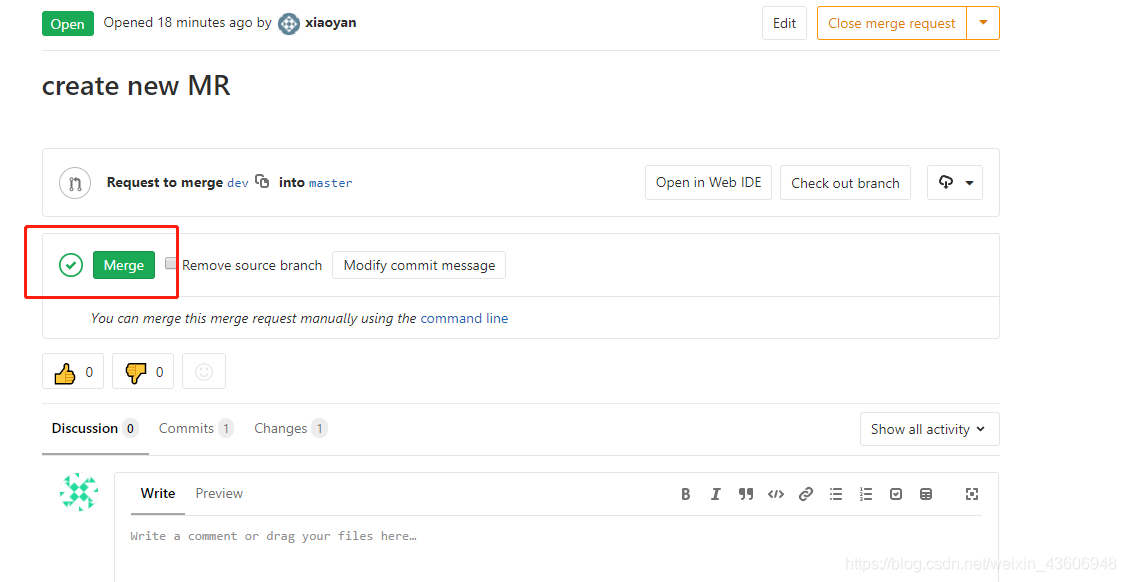Viewport: 1126px width, 582px height.
Task: Click the bold formatting icon
Action: (686, 494)
